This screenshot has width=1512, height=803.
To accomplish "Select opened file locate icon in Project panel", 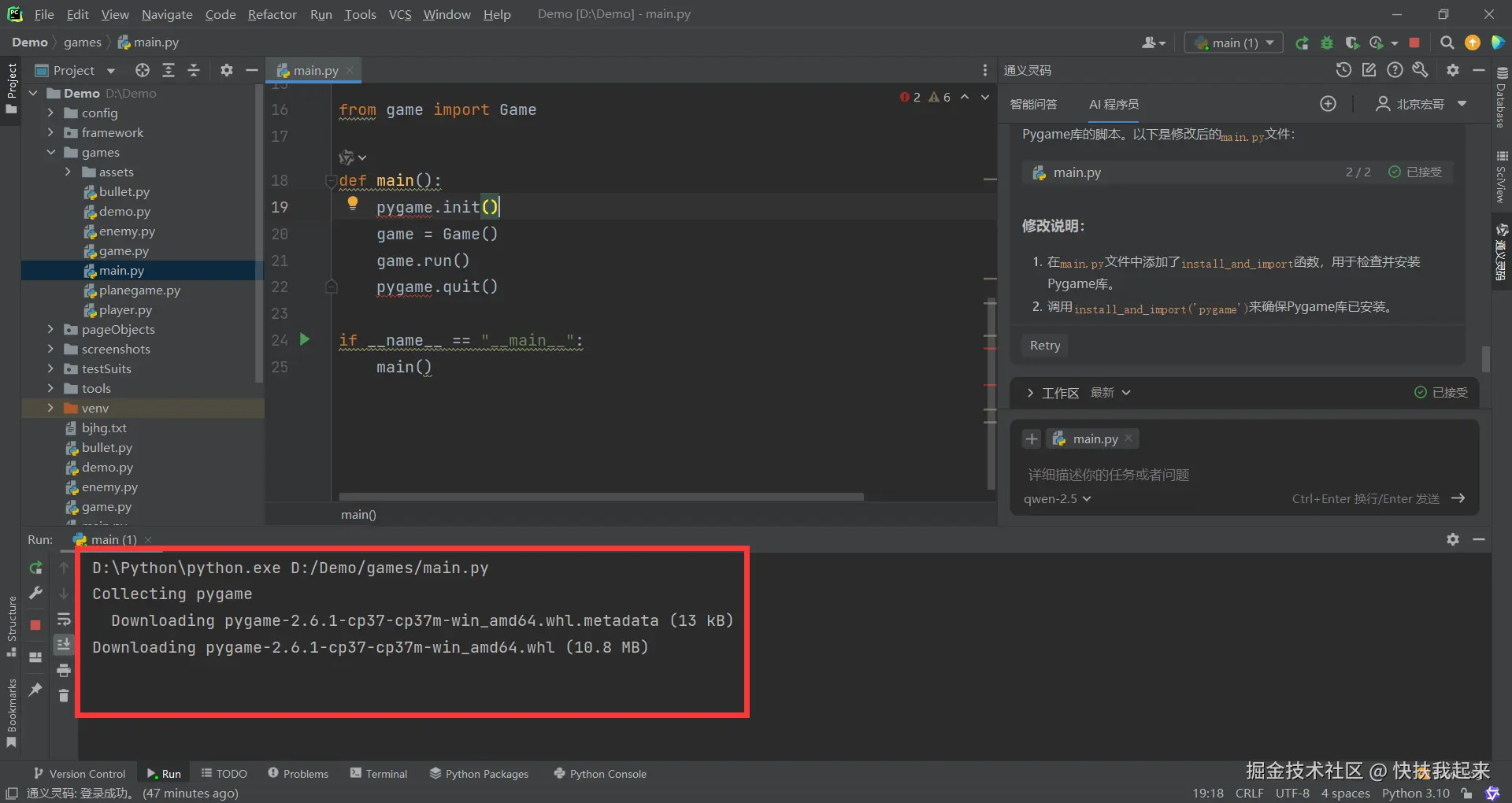I will (142, 70).
